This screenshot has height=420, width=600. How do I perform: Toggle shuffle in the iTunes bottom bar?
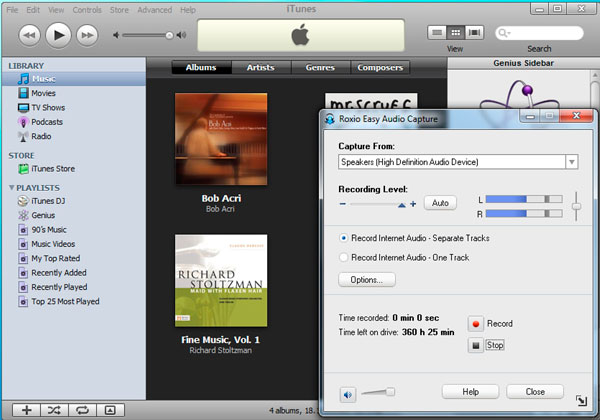(x=54, y=410)
